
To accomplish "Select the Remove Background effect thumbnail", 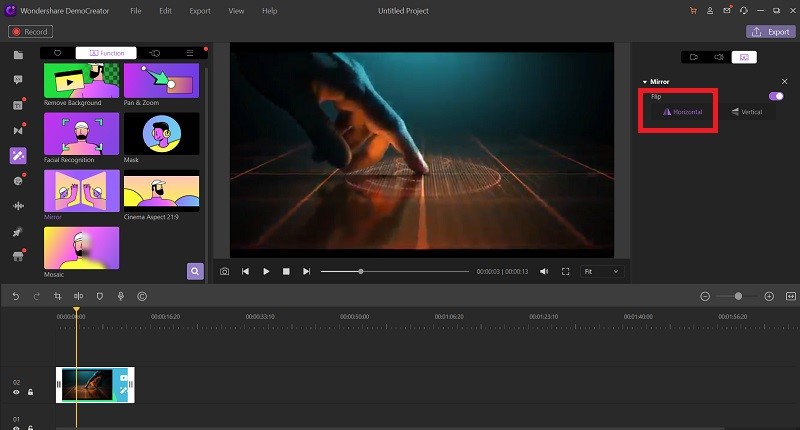I will click(82, 80).
